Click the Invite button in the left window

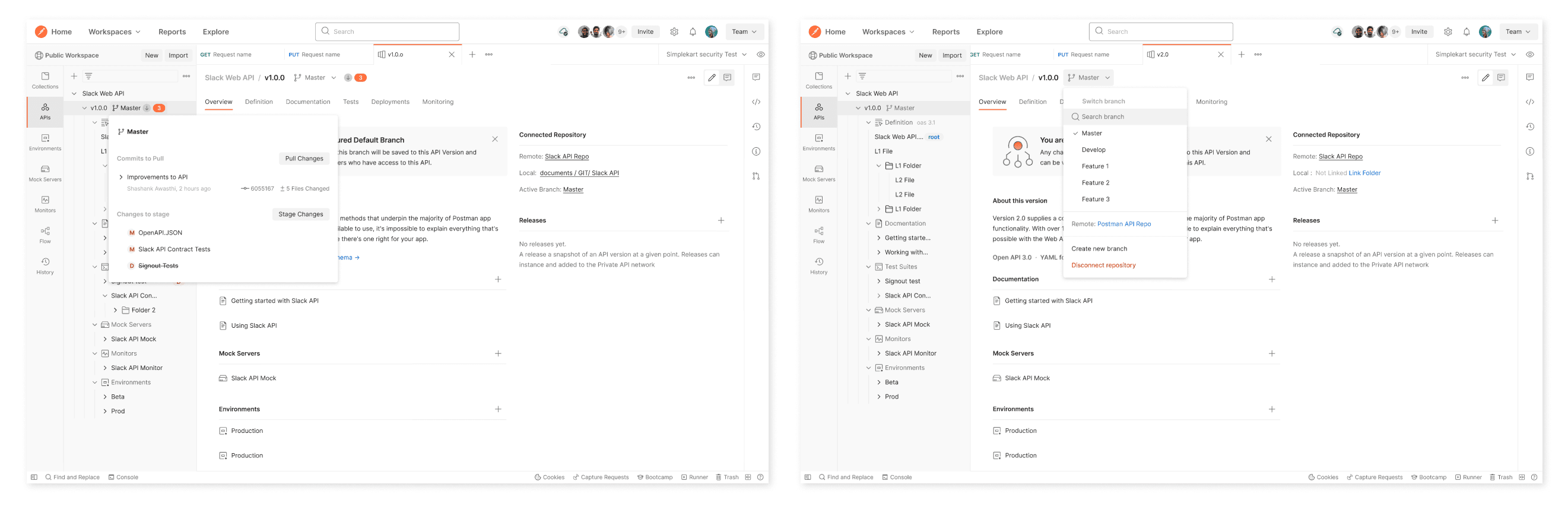click(645, 31)
